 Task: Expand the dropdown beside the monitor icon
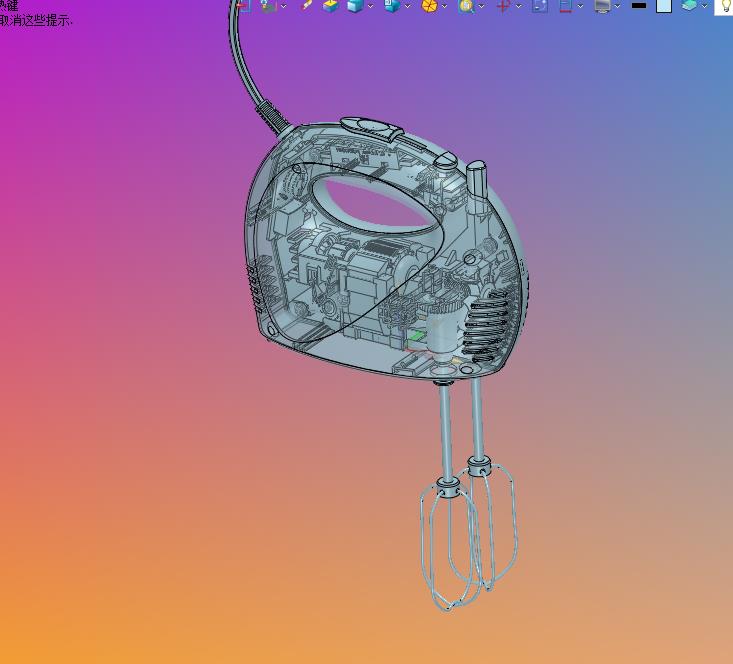pos(618,6)
